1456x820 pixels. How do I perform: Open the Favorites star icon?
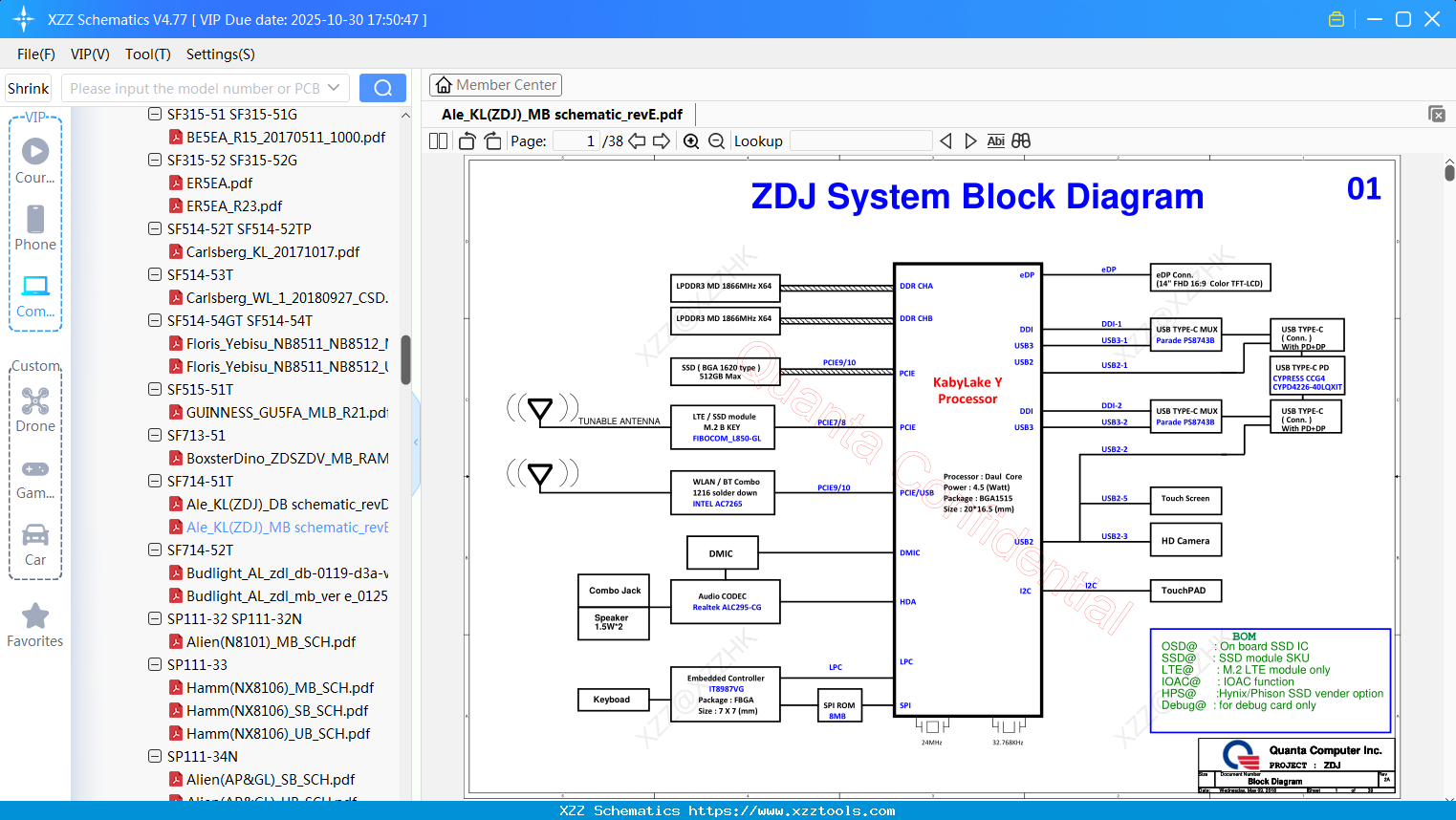click(35, 615)
